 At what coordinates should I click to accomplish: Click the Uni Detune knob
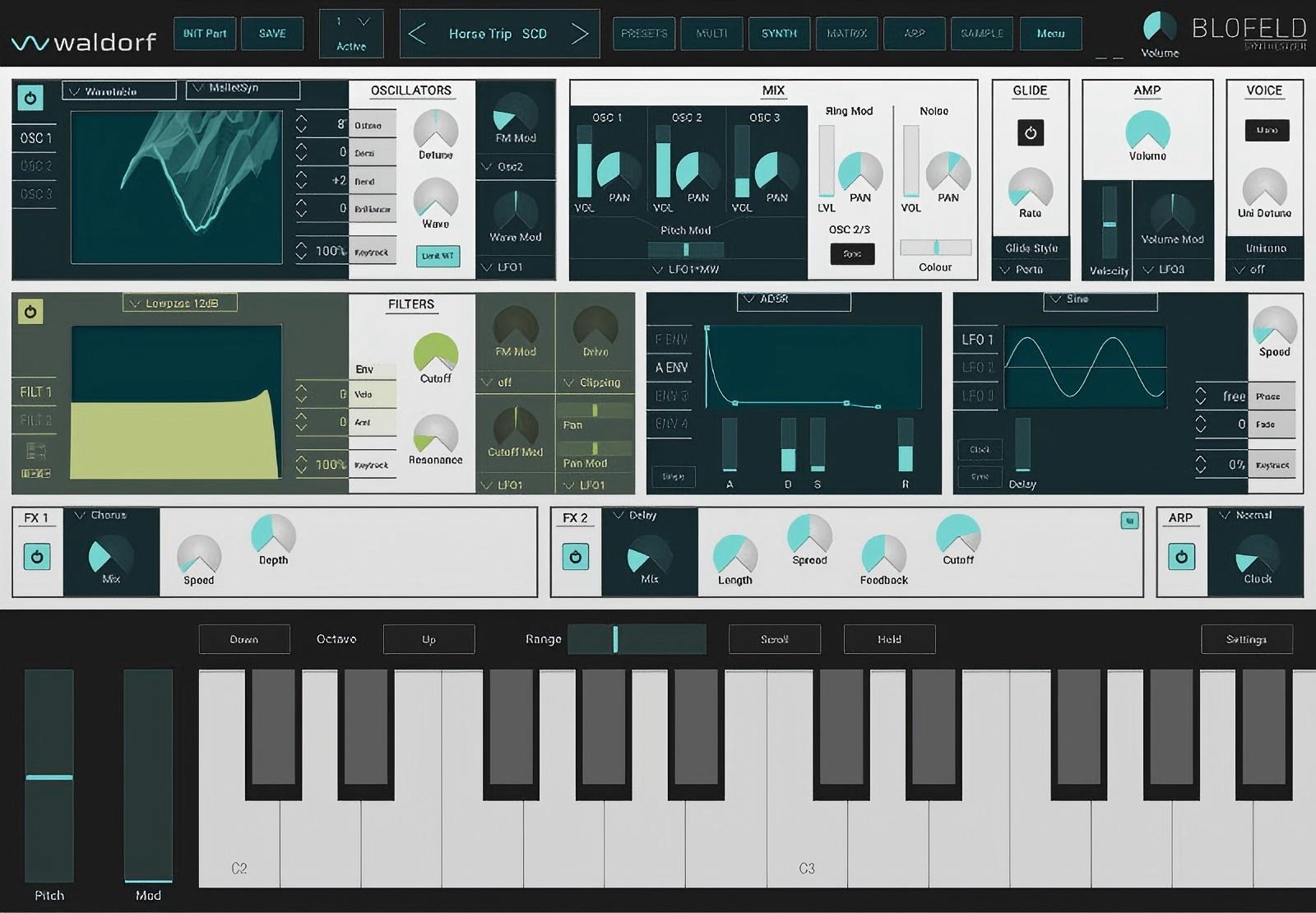[x=1264, y=188]
